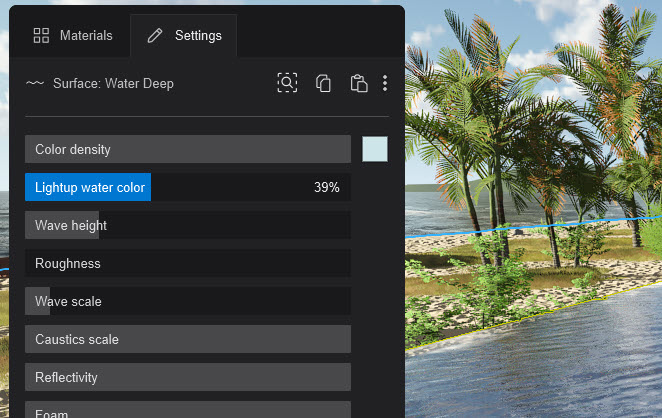
Task: Click the Color density slider
Action: (187, 149)
